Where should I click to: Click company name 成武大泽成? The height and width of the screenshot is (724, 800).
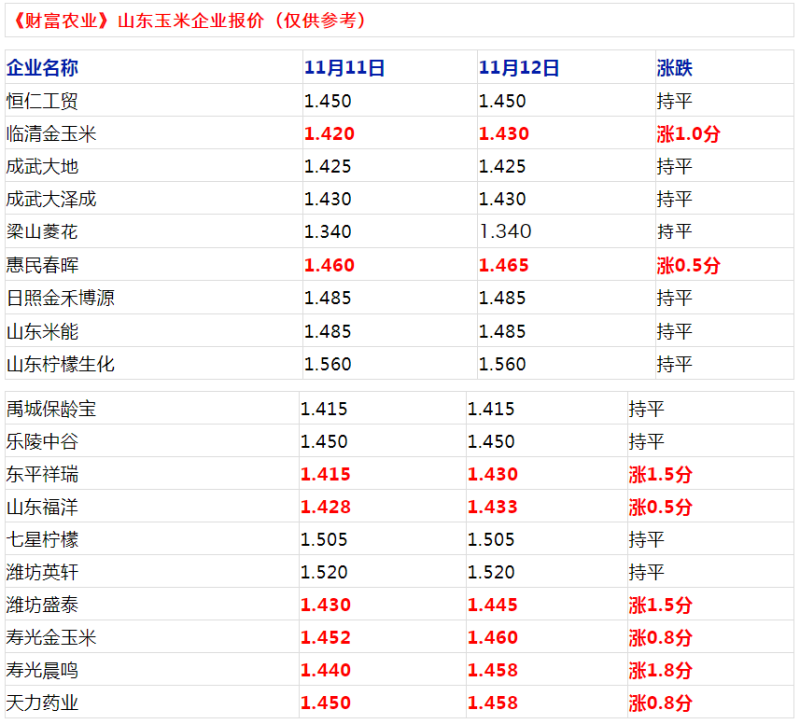click(x=52, y=199)
